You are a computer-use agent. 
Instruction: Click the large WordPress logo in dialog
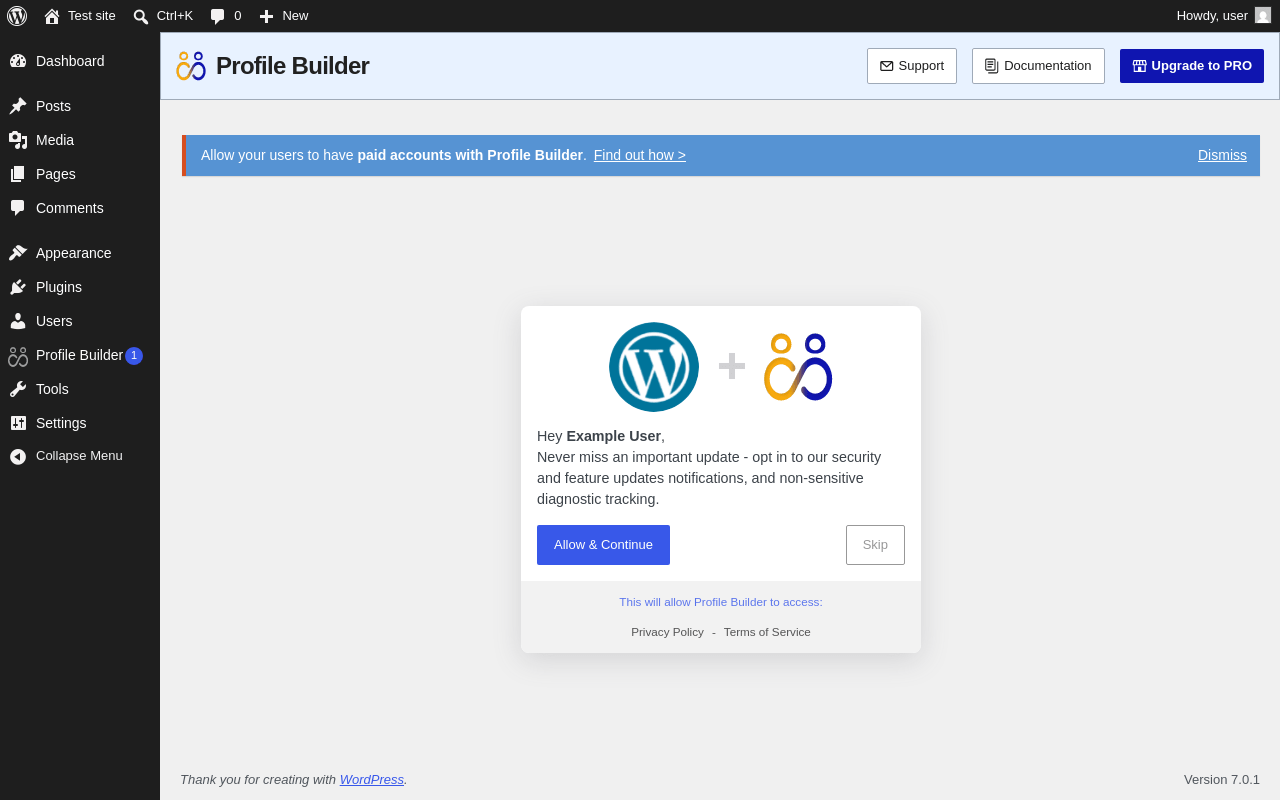click(x=654, y=367)
